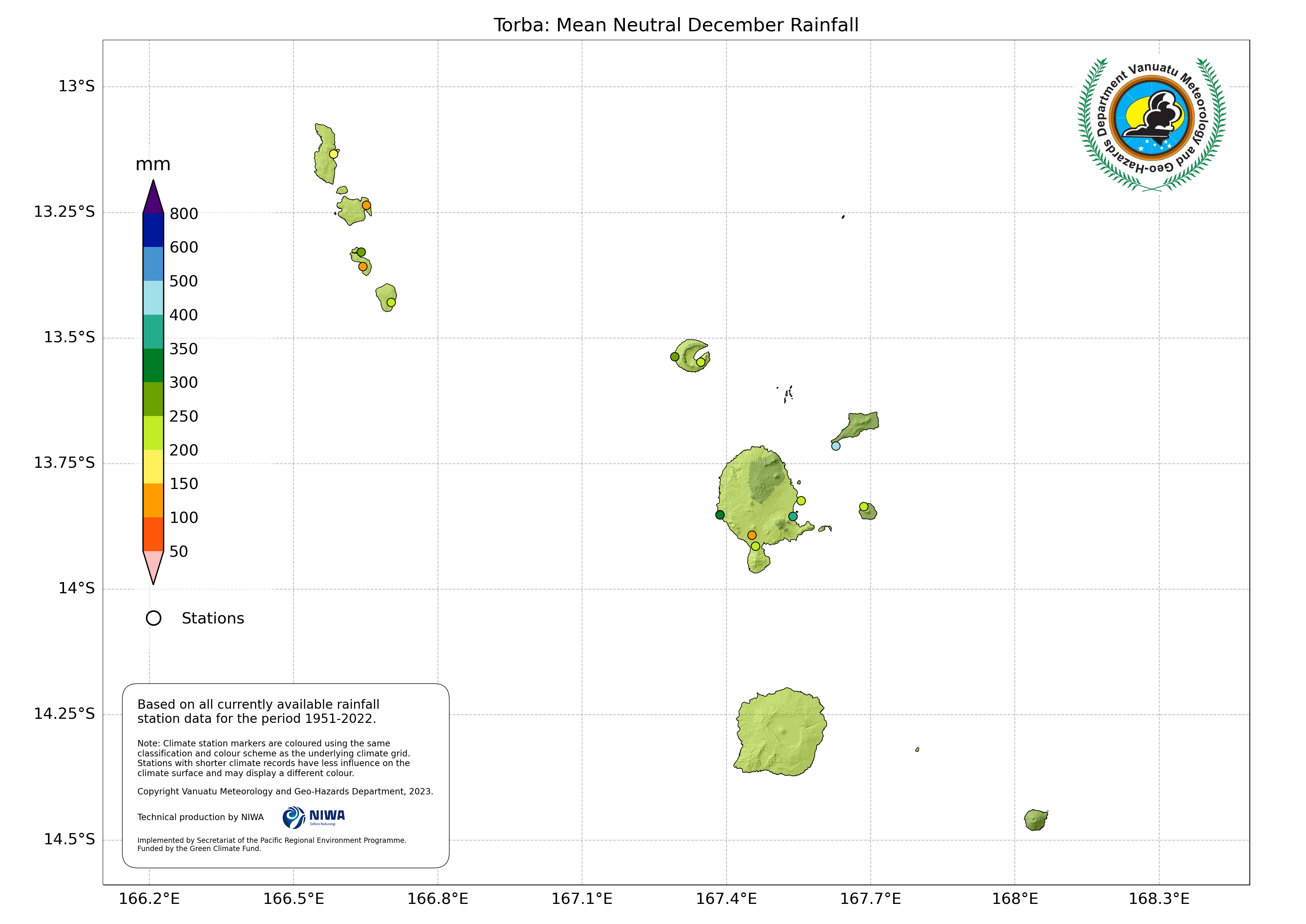Click the yellow station on northernmost island
The height and width of the screenshot is (924, 1306).
[334, 154]
